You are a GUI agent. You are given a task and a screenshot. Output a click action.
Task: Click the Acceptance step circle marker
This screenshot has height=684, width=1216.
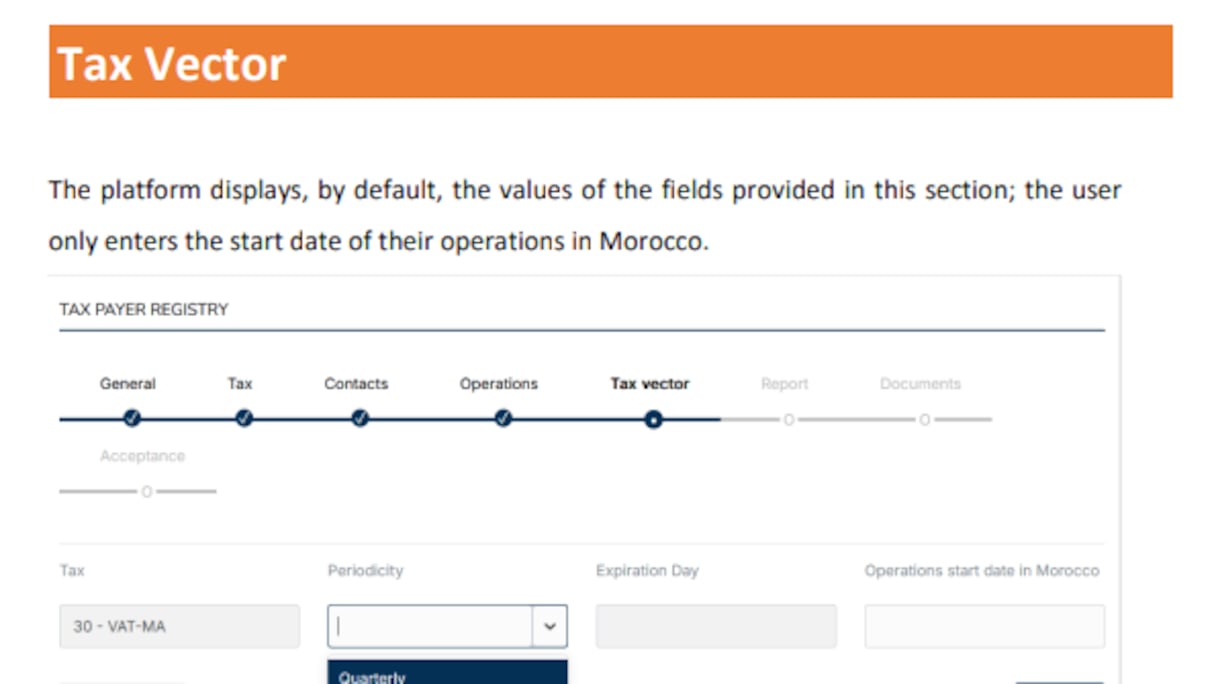click(x=146, y=492)
